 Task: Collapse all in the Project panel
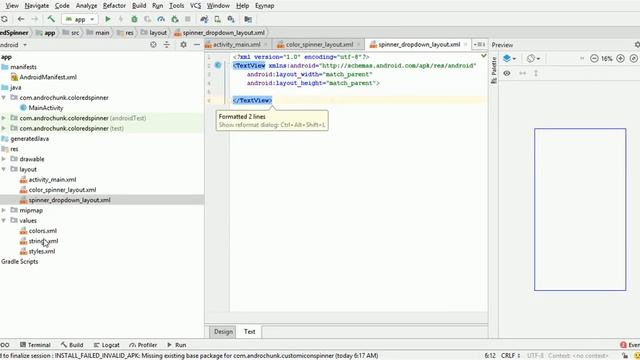[167, 44]
